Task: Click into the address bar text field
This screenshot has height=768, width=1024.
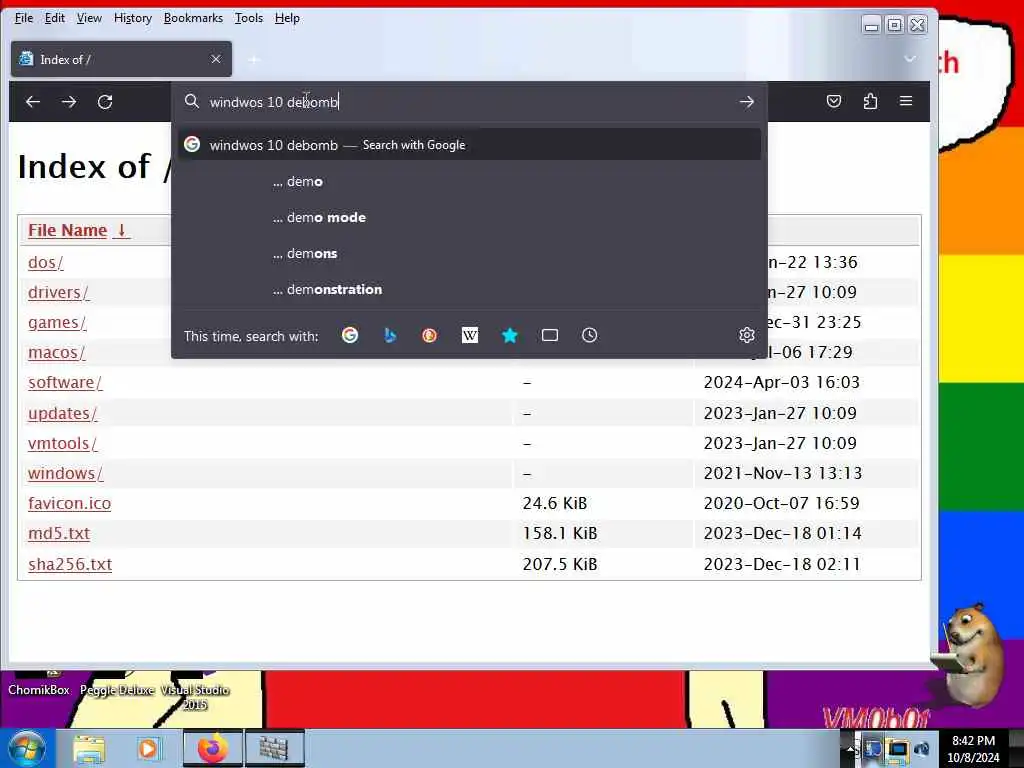Action: [x=469, y=102]
